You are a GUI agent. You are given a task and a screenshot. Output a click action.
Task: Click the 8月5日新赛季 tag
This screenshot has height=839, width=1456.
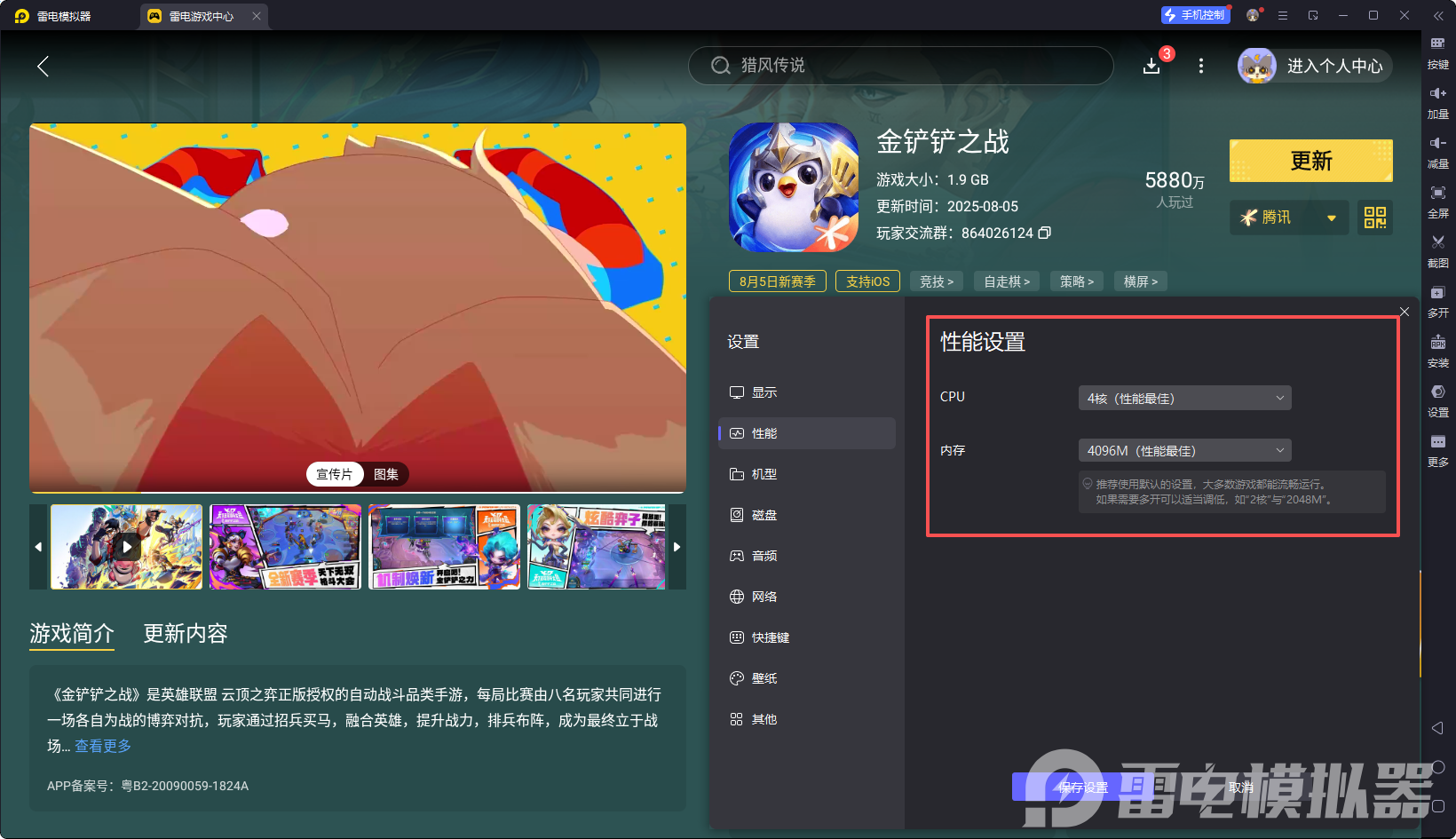click(x=778, y=281)
